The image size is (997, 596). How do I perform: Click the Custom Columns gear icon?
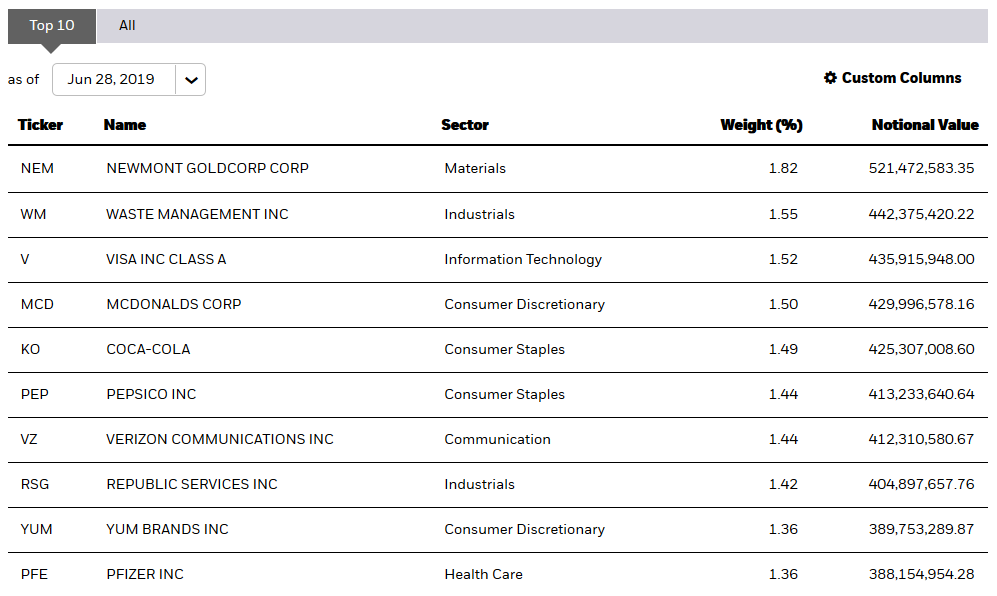coord(830,78)
